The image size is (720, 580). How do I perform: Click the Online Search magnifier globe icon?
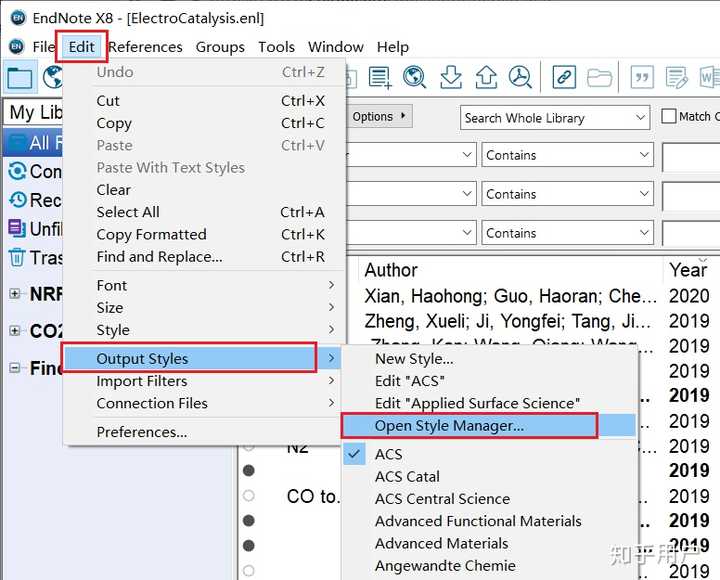[x=415, y=77]
